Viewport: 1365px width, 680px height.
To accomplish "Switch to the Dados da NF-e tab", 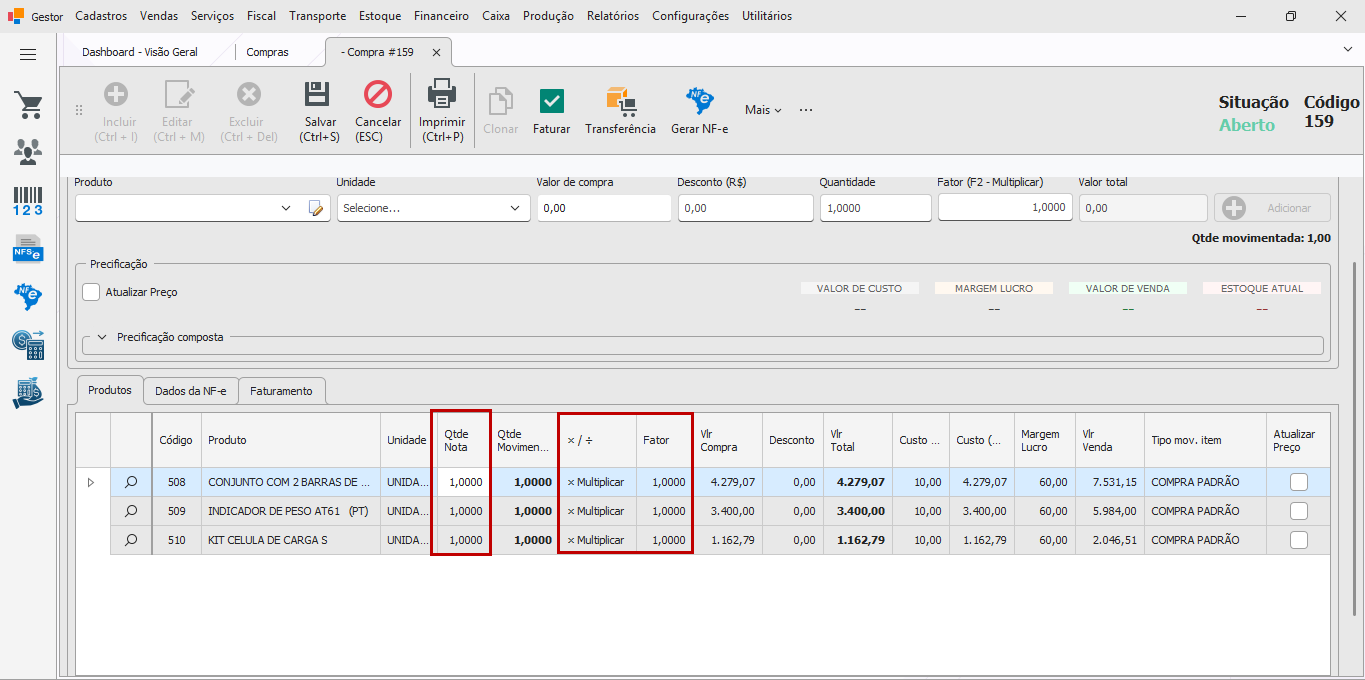I will (190, 391).
